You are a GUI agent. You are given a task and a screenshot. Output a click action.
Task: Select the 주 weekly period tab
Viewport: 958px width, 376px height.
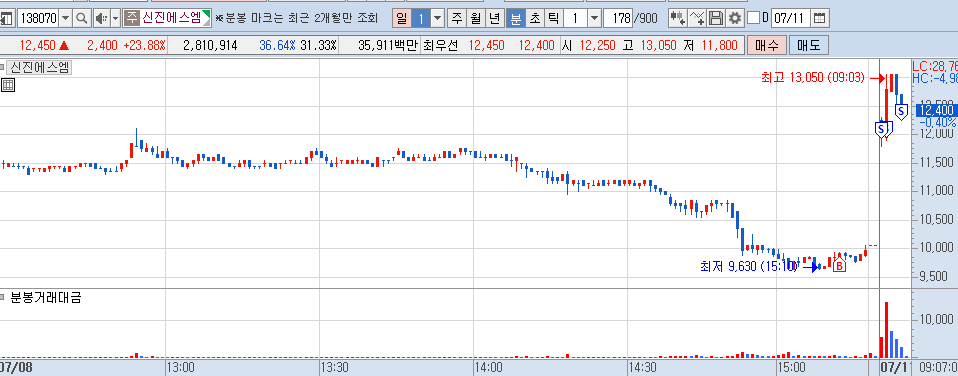point(456,18)
